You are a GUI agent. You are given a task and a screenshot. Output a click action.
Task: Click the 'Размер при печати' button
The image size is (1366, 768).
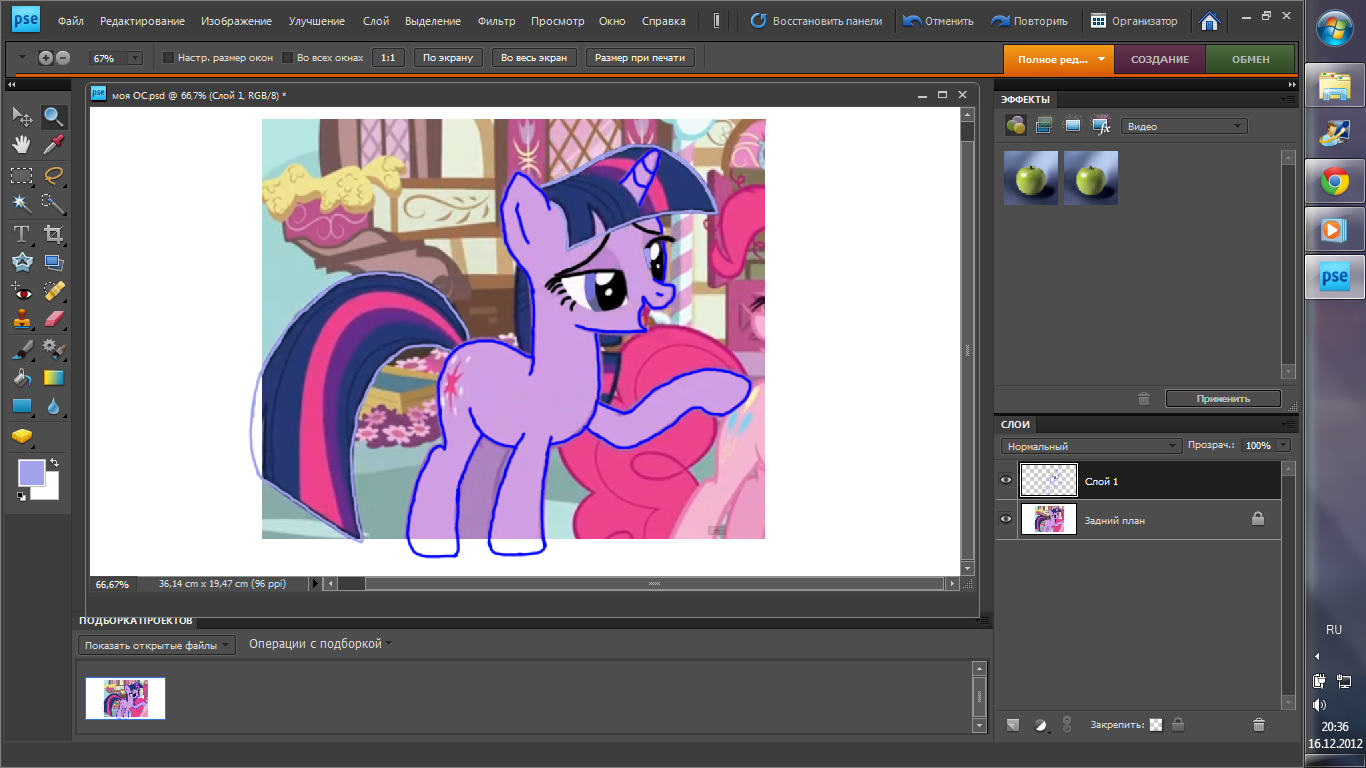(x=640, y=58)
